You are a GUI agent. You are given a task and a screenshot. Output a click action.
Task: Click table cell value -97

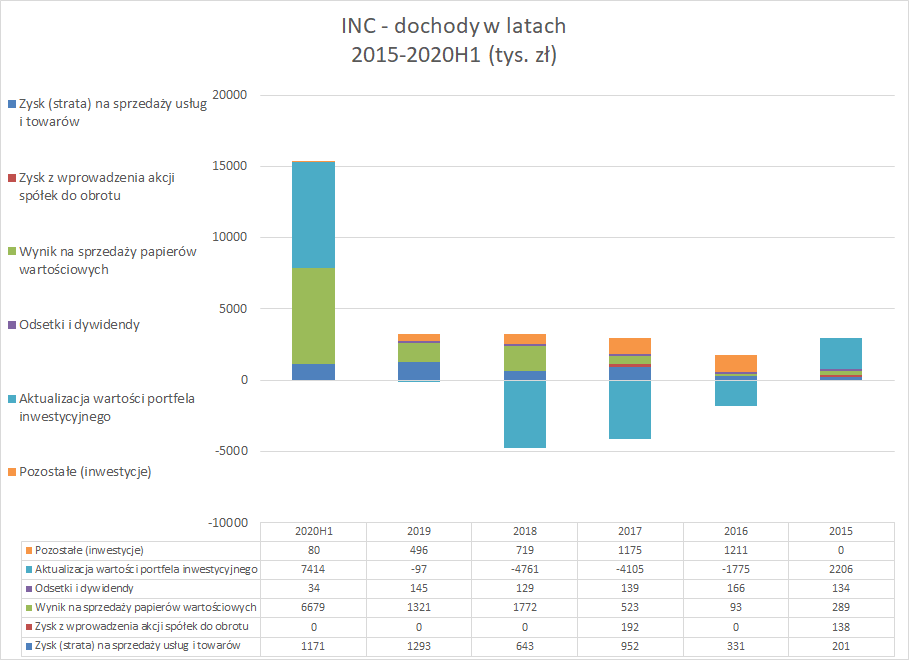click(419, 570)
